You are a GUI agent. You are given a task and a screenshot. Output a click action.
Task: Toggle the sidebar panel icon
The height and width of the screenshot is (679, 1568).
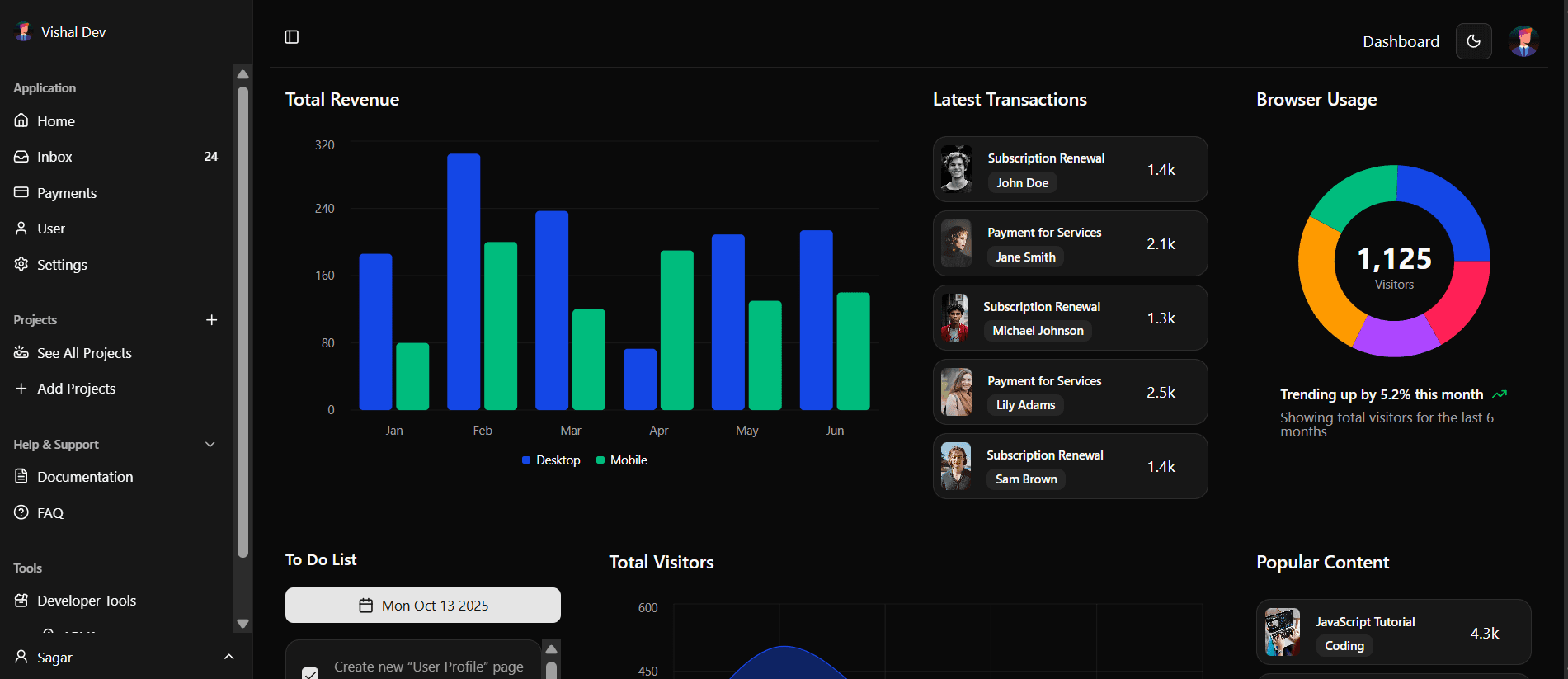(x=291, y=37)
